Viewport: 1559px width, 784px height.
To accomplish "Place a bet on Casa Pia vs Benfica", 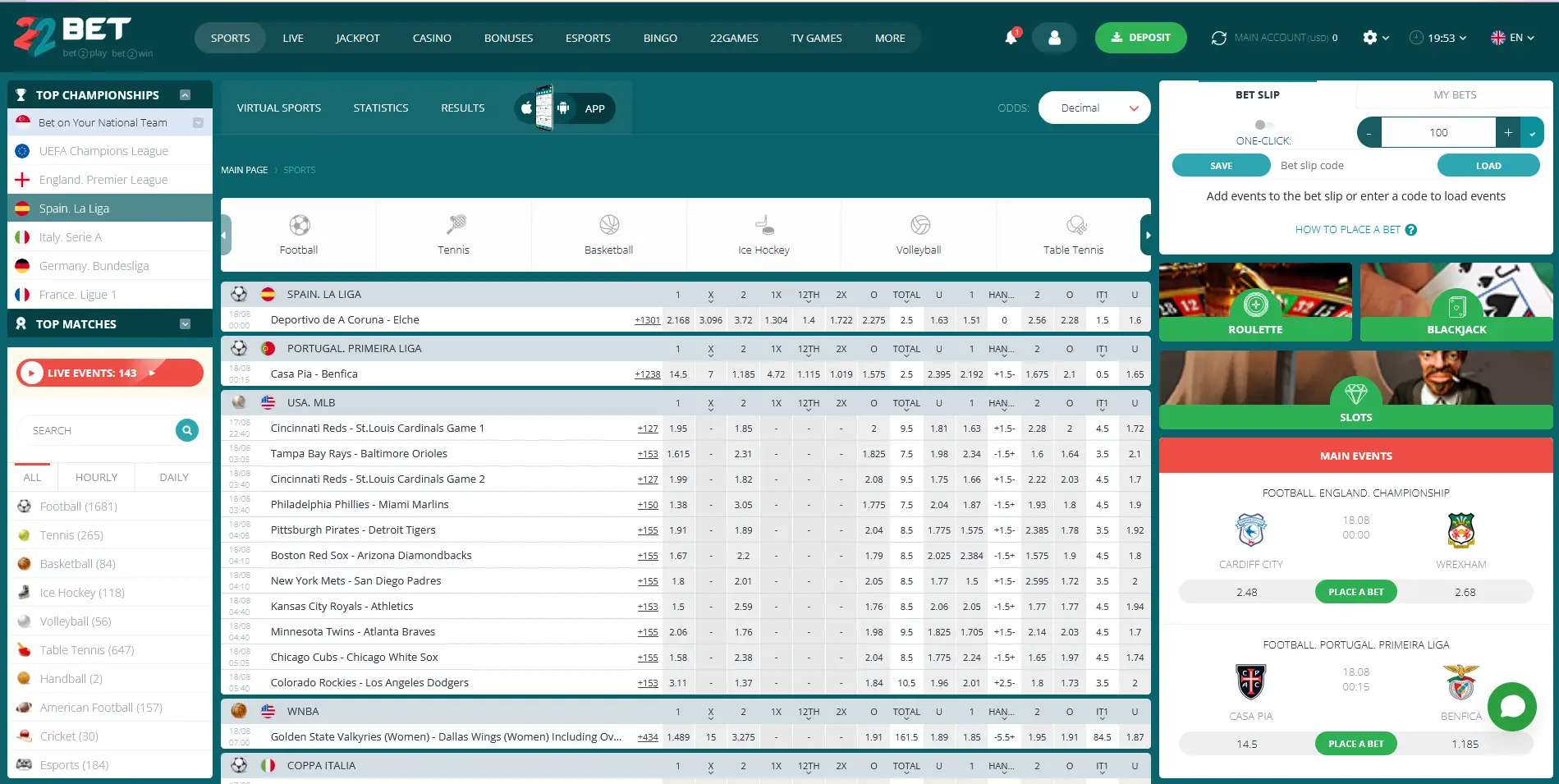I will (x=1355, y=744).
